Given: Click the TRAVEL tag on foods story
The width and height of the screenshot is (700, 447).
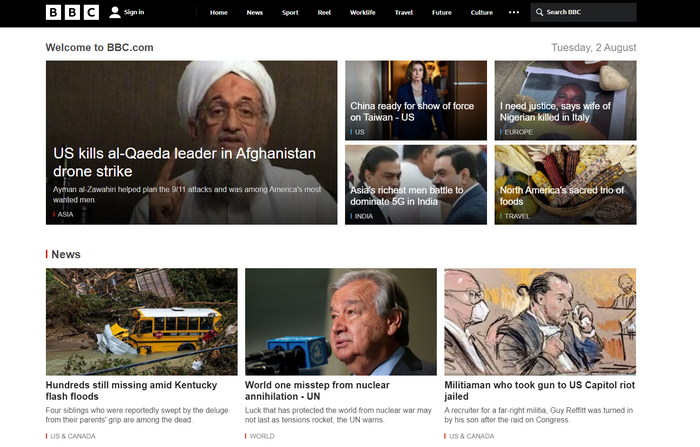Looking at the screenshot, I should (517, 216).
